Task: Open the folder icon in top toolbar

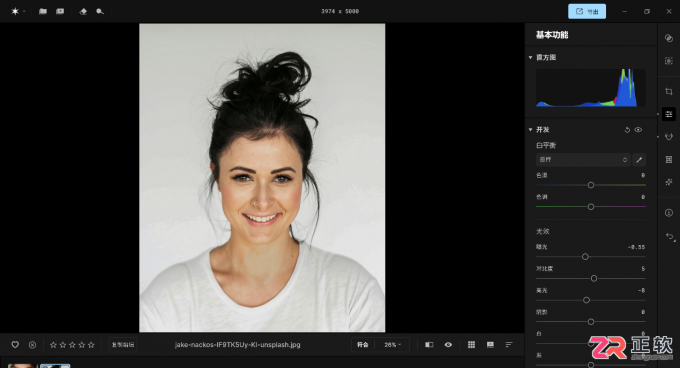Action: [43, 11]
